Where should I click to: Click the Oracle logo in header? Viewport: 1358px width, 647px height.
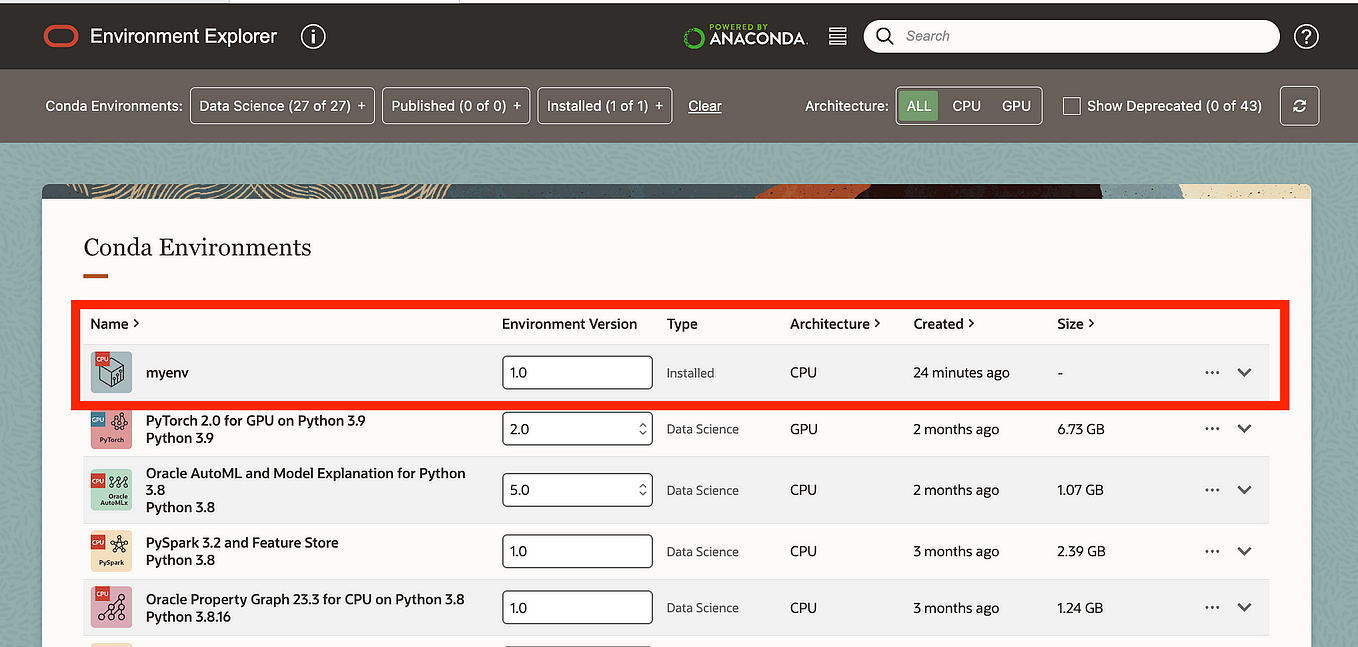[60, 36]
